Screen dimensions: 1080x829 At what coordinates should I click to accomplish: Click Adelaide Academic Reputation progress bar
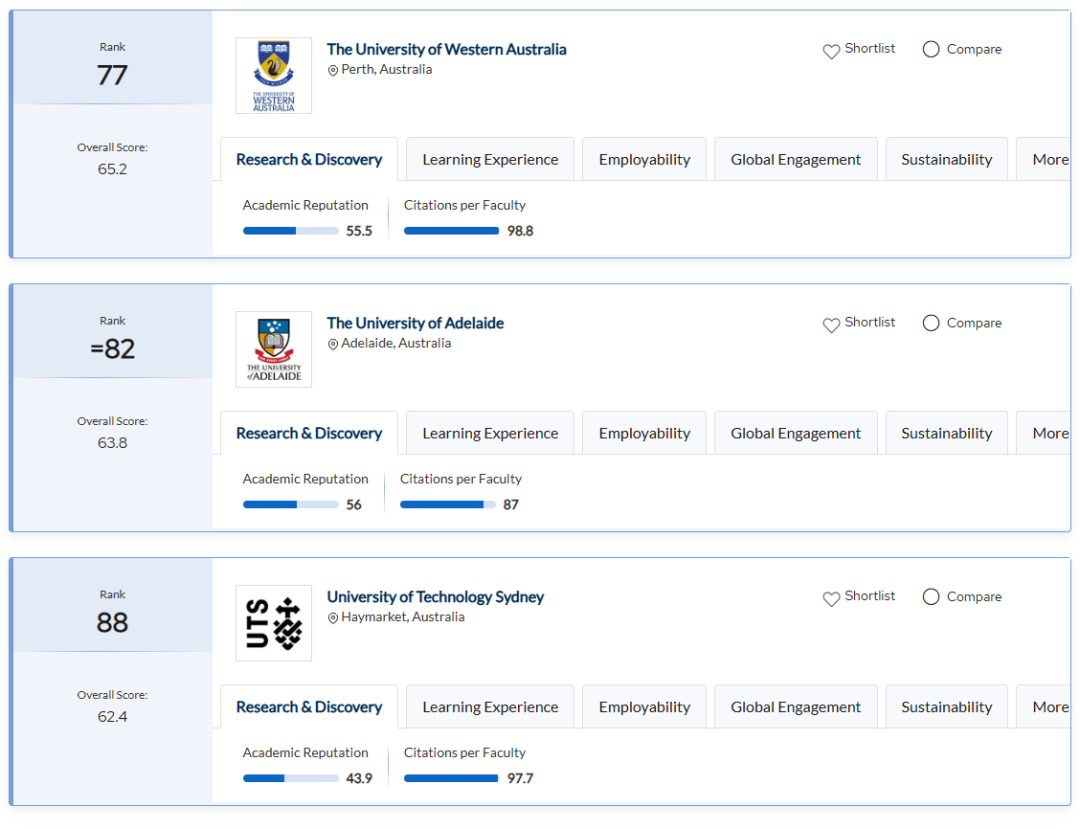click(291, 505)
